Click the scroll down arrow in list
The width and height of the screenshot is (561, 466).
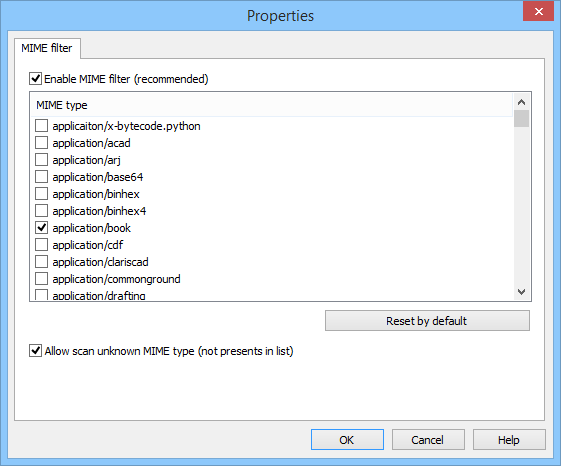522,292
